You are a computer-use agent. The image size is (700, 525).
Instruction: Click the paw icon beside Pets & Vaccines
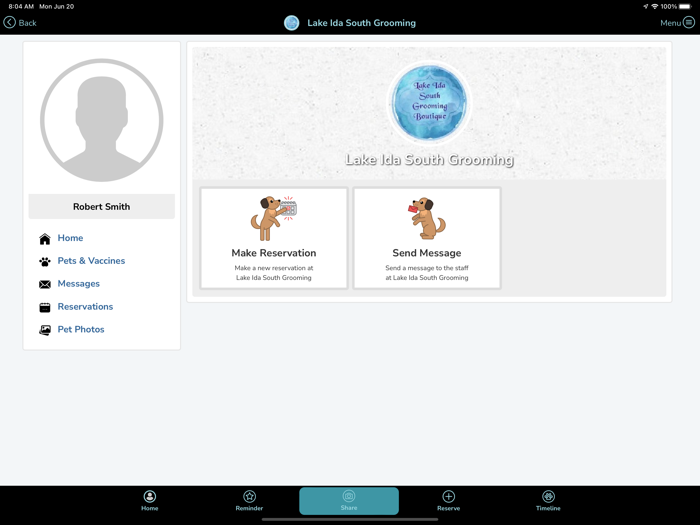[x=45, y=261]
